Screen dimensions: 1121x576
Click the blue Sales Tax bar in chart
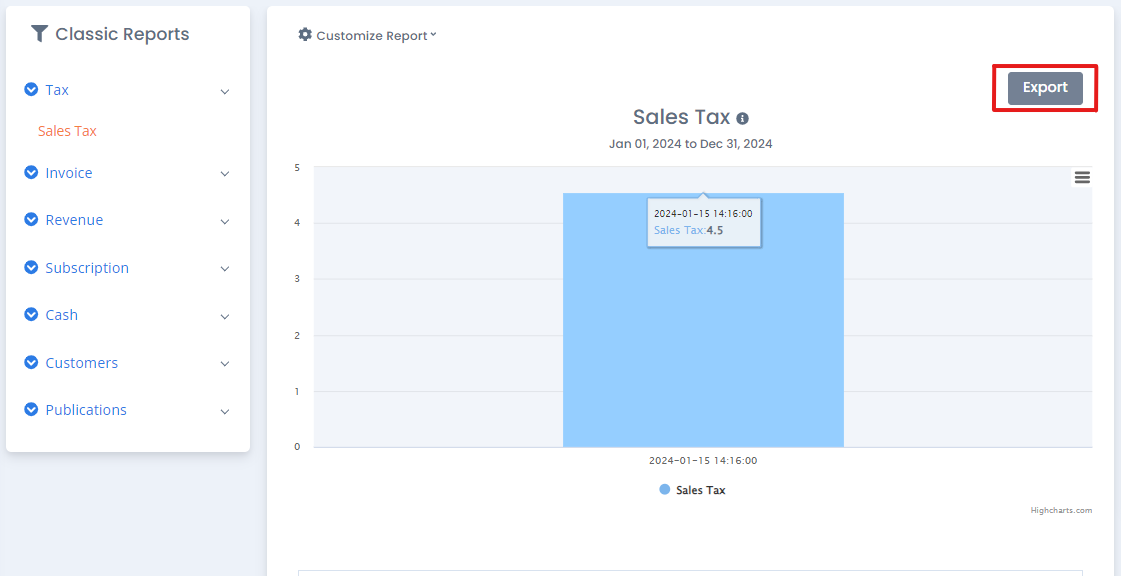tap(703, 320)
